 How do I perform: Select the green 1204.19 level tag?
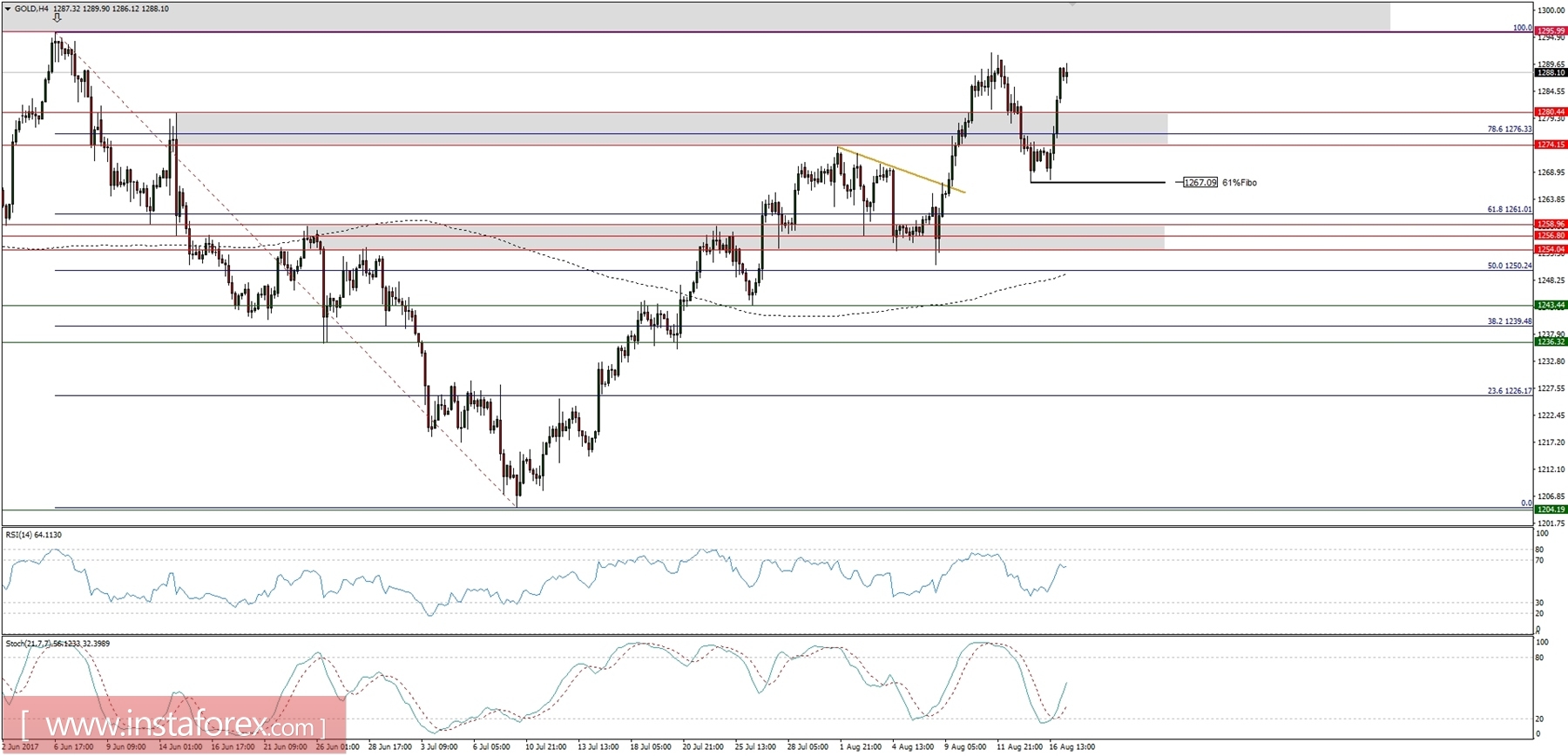click(1550, 510)
